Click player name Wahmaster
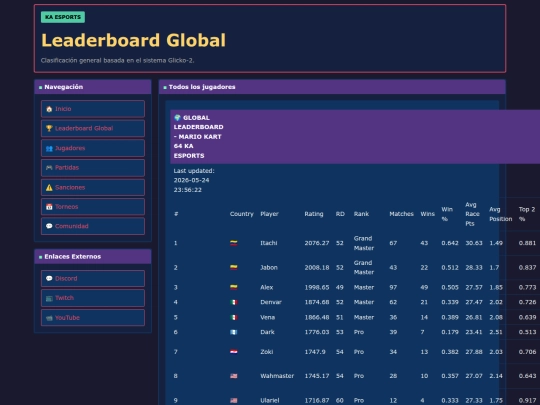Screen dimensions: 540x405 point(277,376)
